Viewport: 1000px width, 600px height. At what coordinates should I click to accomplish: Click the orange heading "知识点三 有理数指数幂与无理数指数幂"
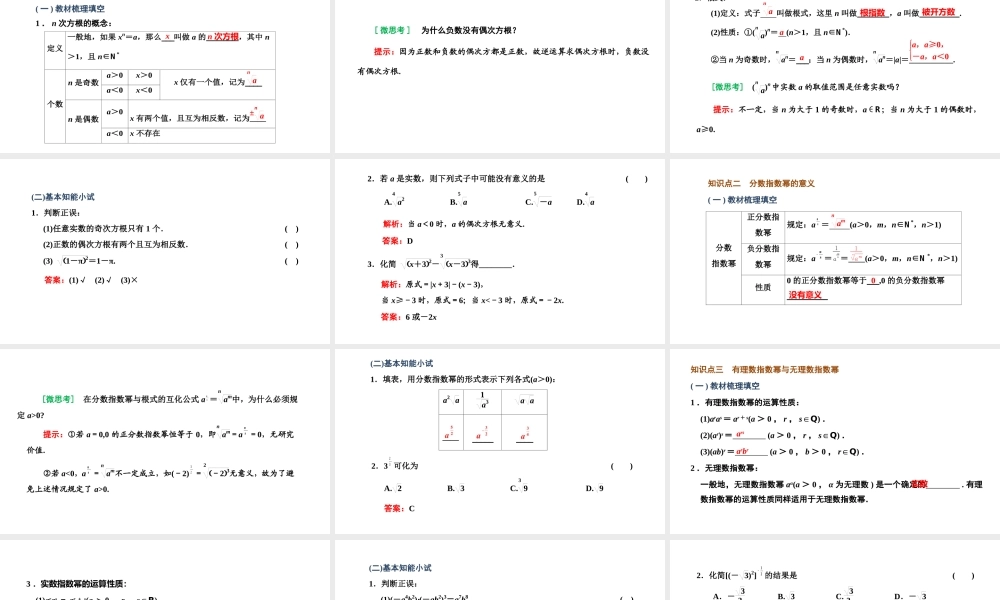(x=764, y=369)
